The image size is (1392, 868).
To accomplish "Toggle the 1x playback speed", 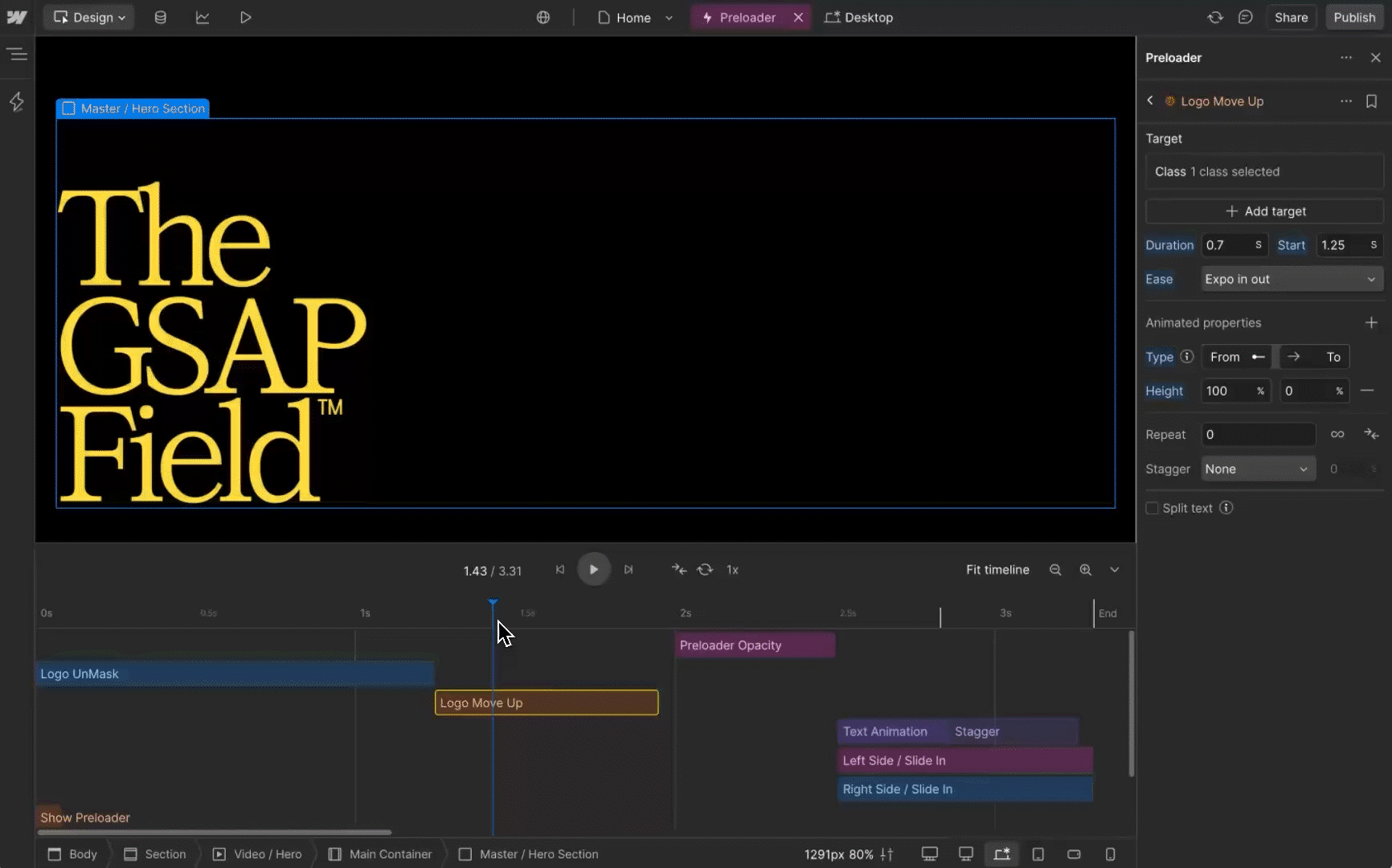I will click(x=732, y=569).
